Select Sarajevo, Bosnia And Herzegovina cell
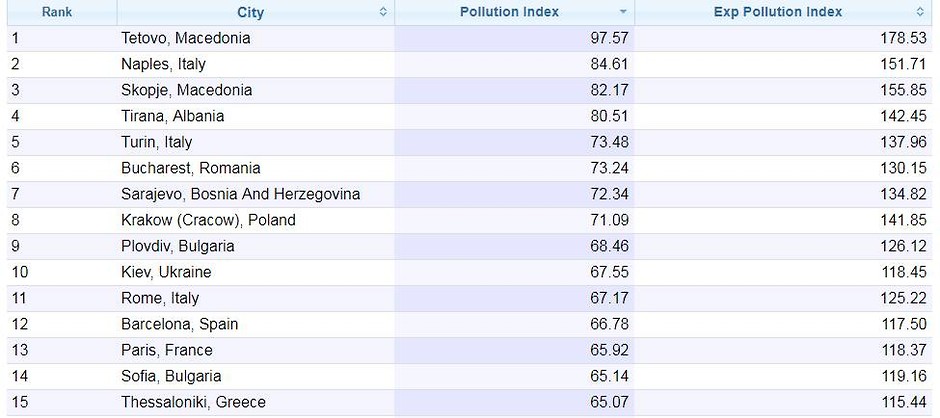 click(240, 194)
